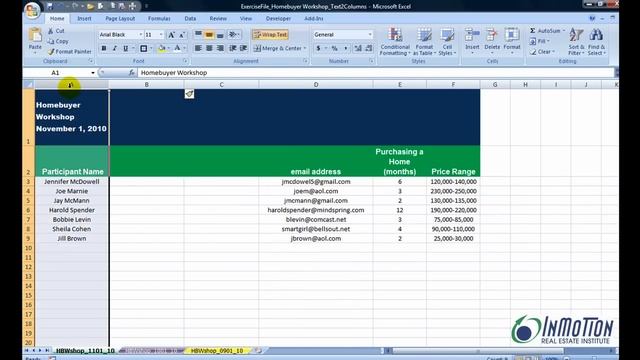Toggle Align Text Left

198,49
